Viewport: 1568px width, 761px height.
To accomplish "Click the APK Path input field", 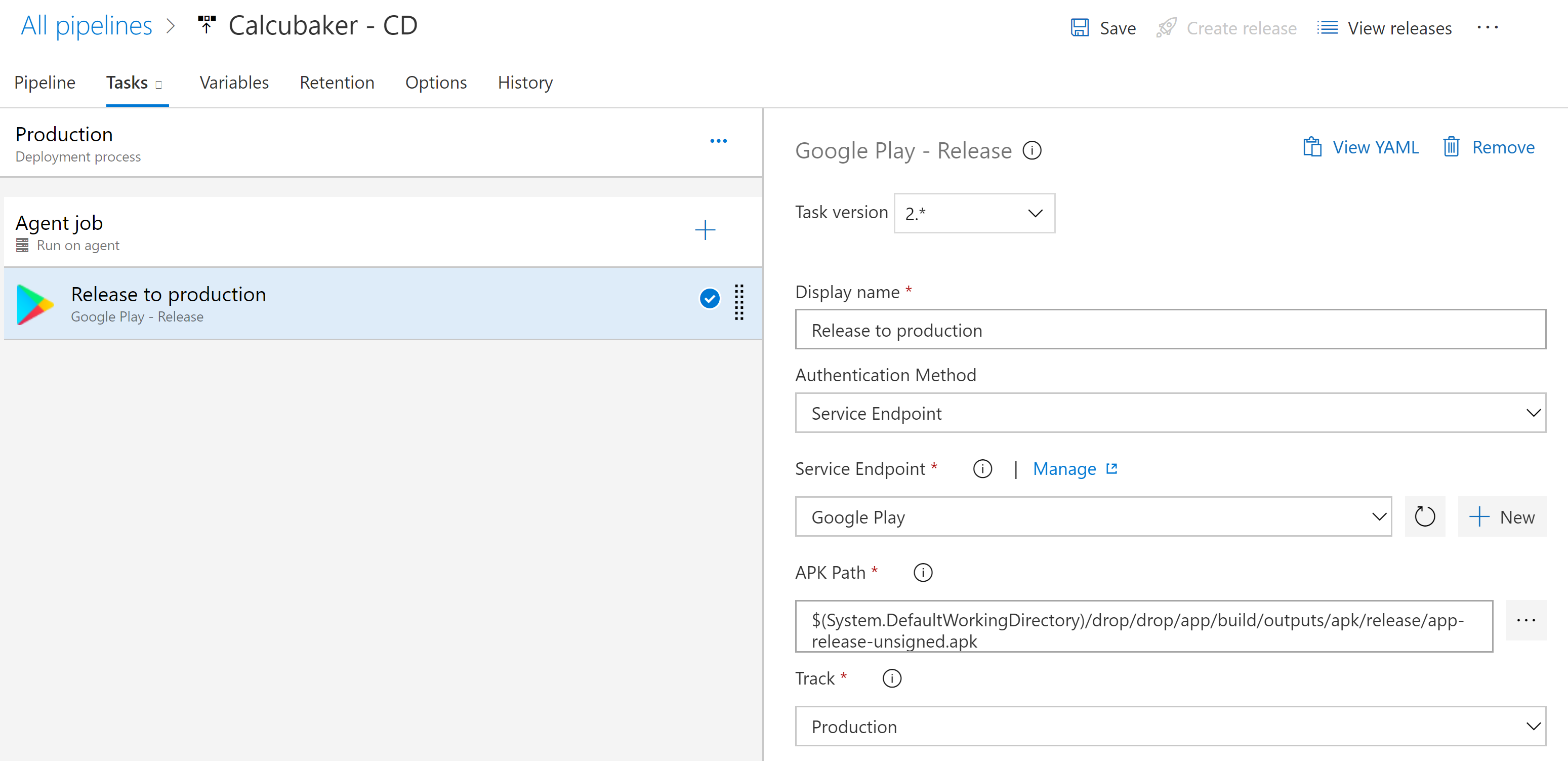I will (1144, 626).
